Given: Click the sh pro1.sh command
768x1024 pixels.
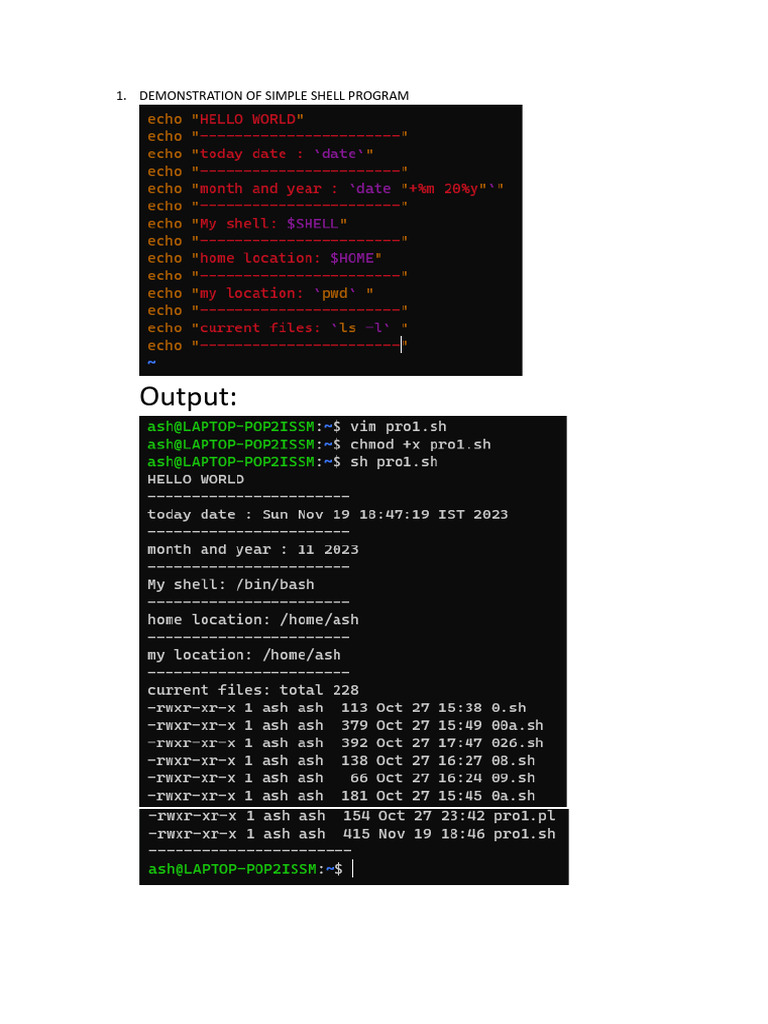Looking at the screenshot, I should tap(394, 462).
